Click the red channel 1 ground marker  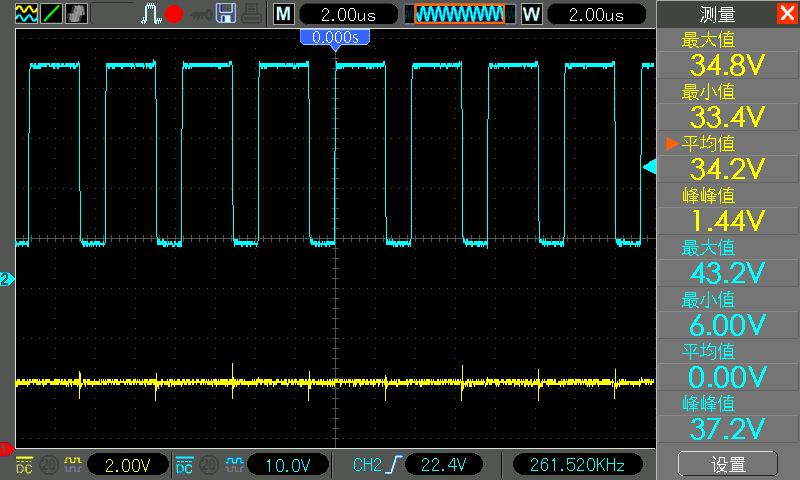point(6,449)
